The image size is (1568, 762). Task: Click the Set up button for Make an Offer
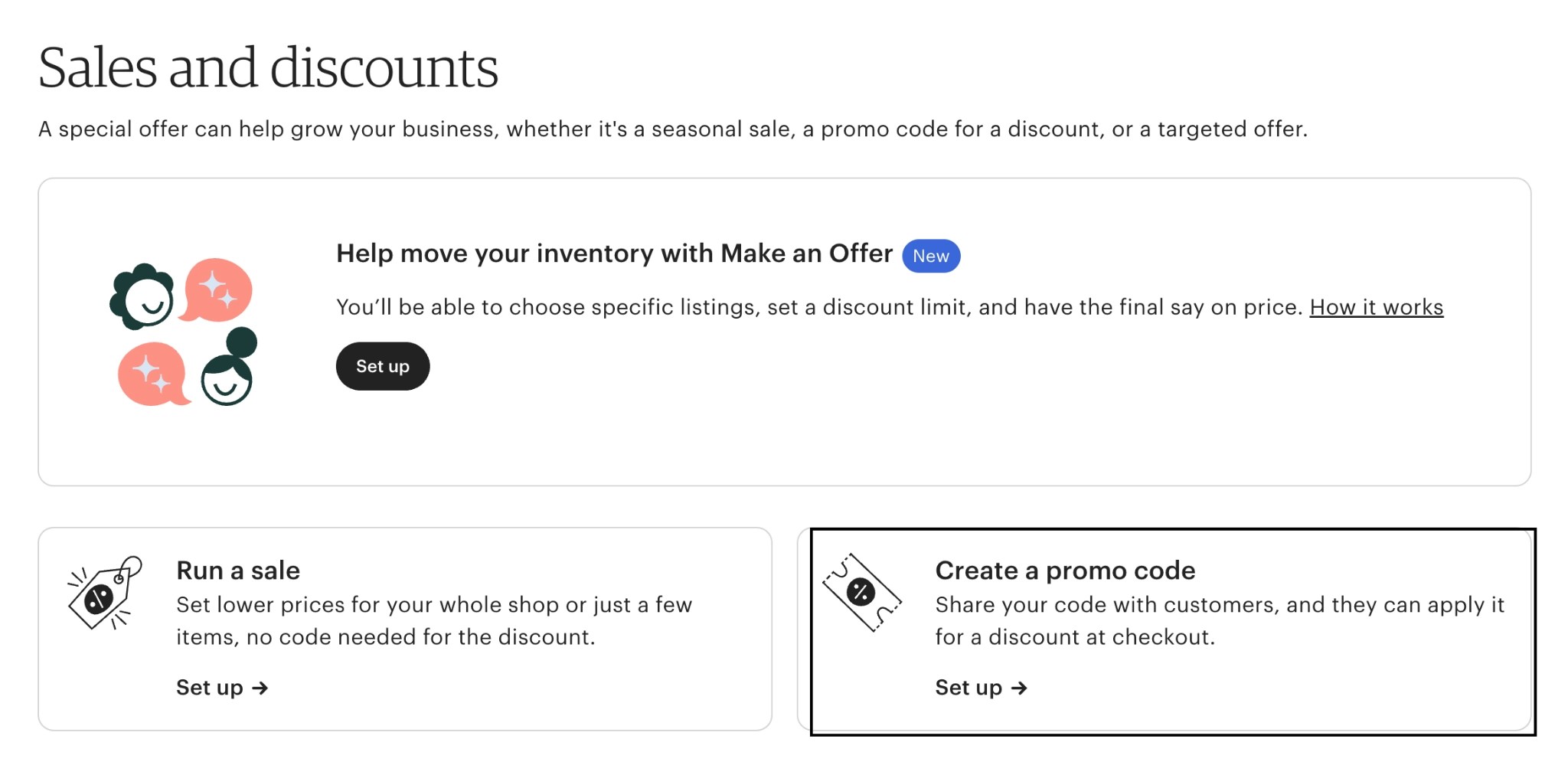[382, 366]
